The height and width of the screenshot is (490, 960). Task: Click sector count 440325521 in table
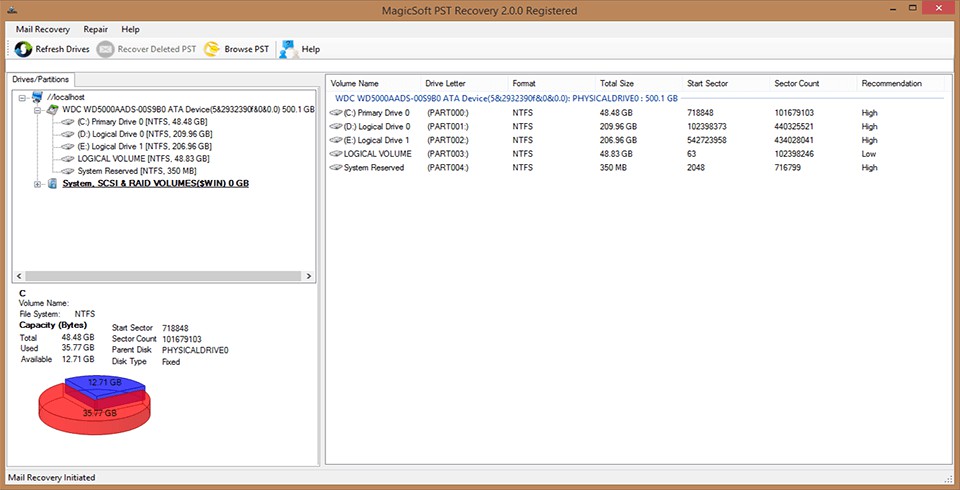[x=794, y=127]
